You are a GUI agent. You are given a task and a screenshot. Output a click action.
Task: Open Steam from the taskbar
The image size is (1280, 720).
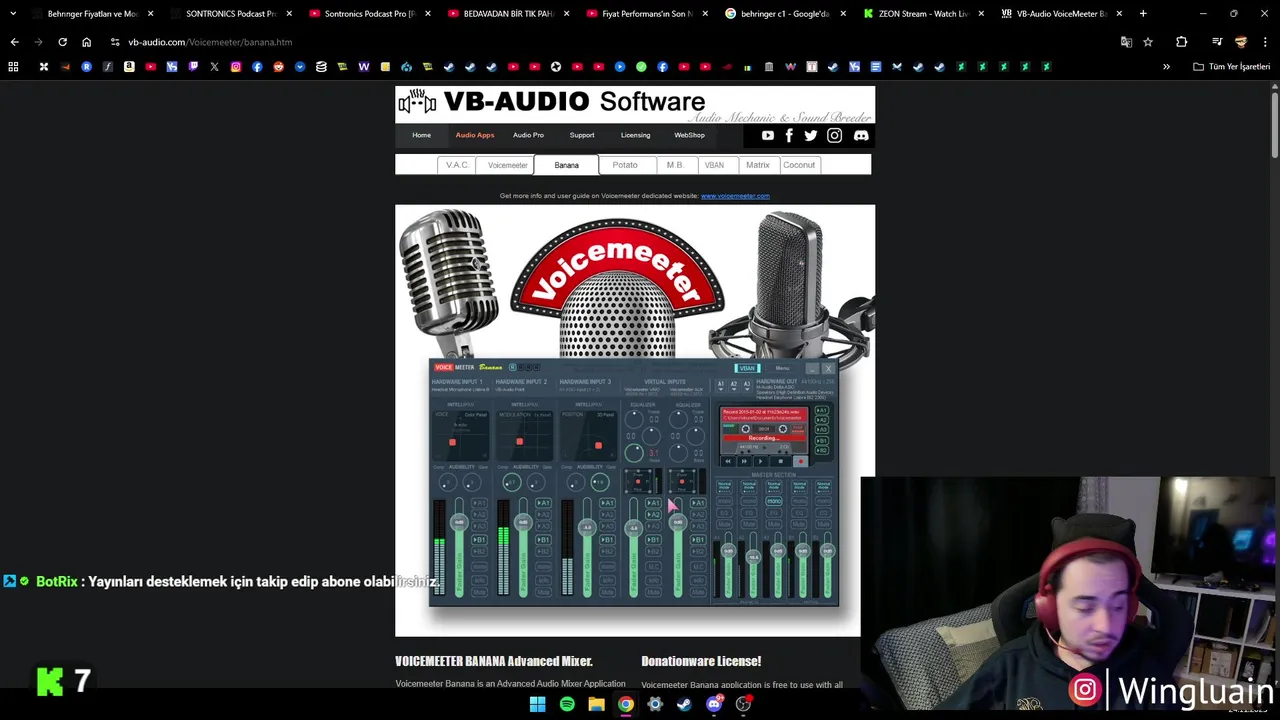point(684,704)
